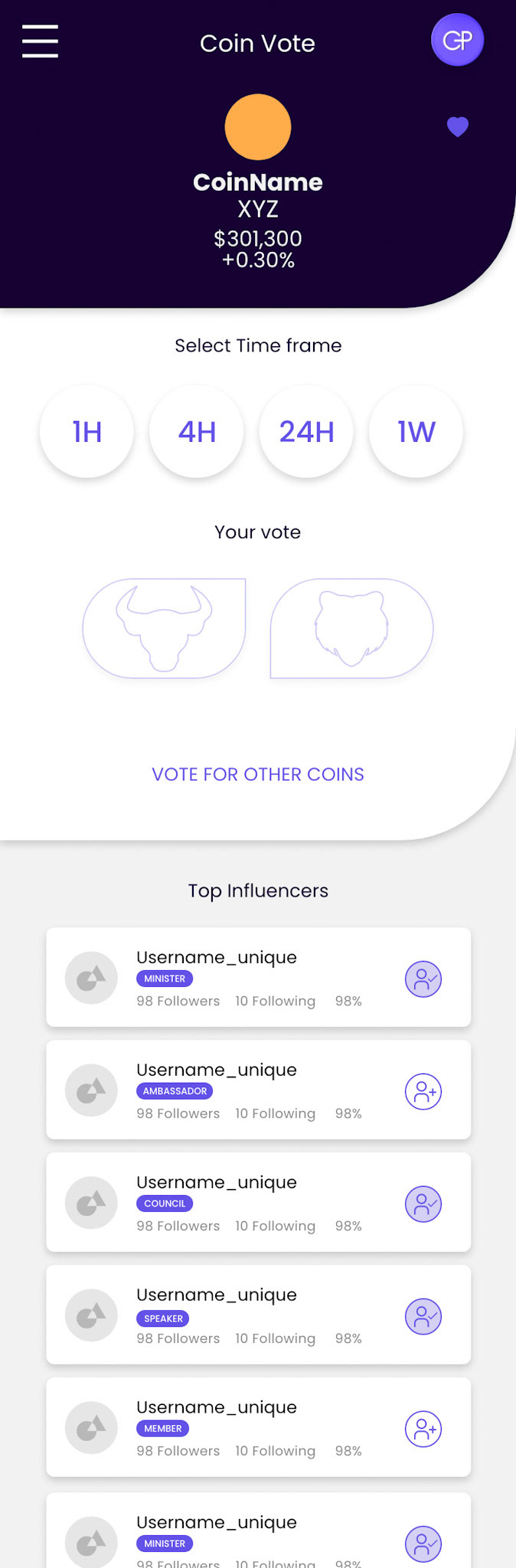The image size is (516, 1568).
Task: Open the Vote For Other Coins link
Action: (258, 774)
